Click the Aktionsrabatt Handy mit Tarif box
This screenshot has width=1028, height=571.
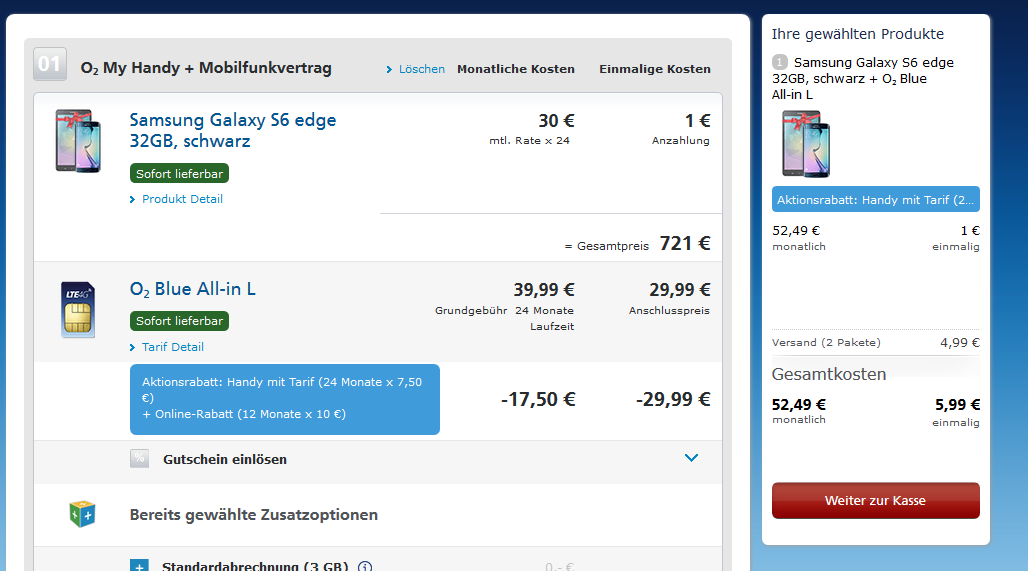[x=285, y=399]
